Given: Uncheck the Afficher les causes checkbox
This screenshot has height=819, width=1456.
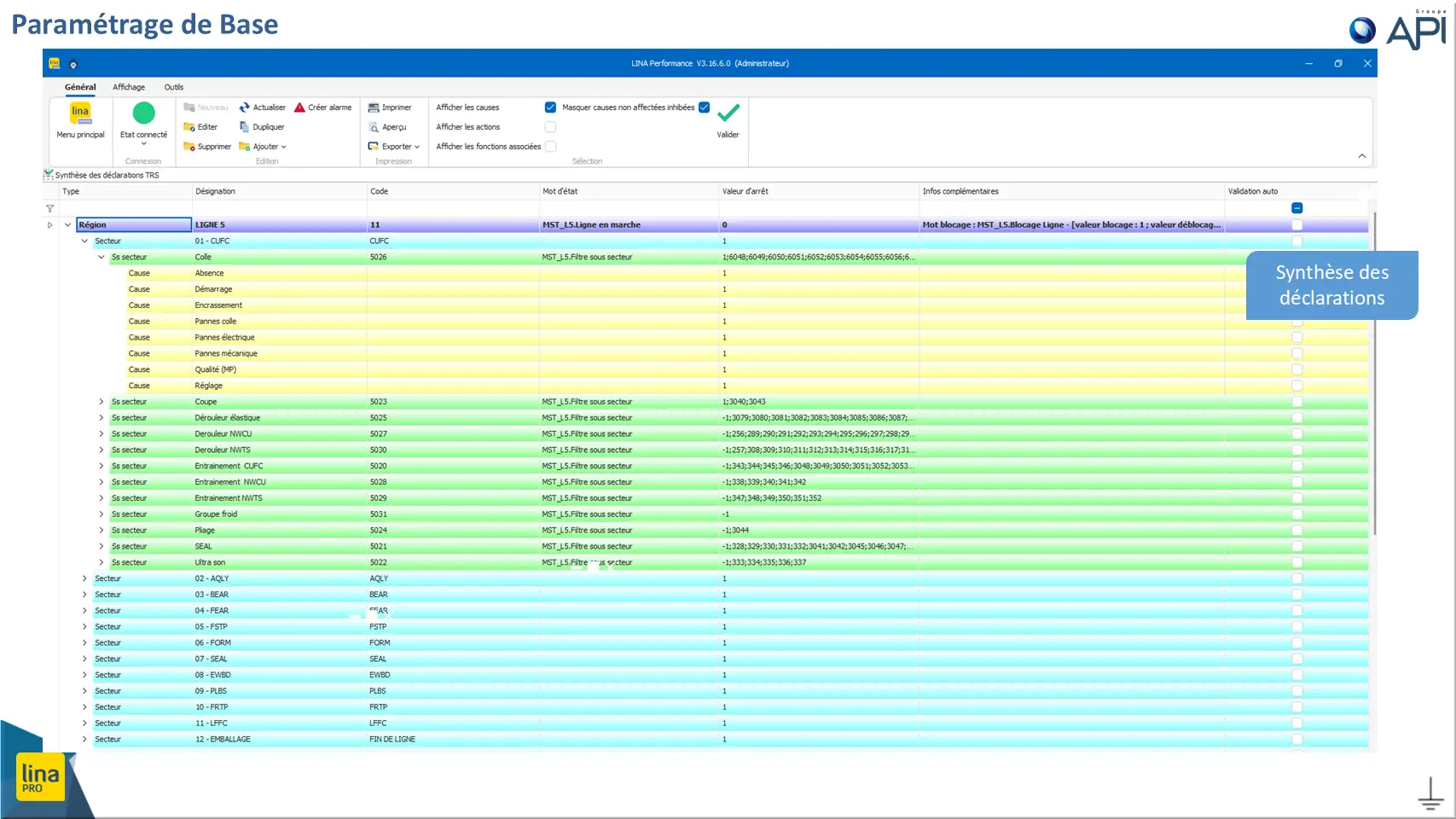Looking at the screenshot, I should (x=550, y=107).
